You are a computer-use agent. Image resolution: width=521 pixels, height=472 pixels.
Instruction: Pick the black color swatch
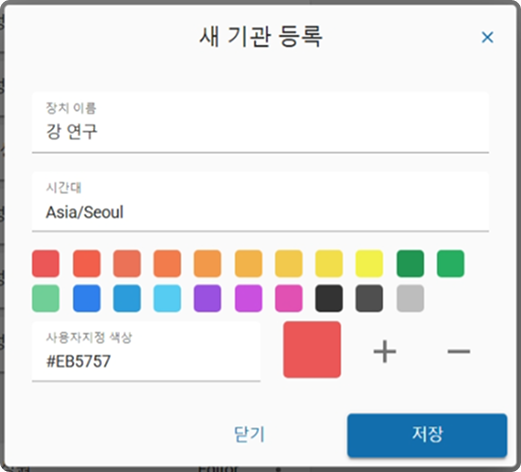tap(329, 298)
